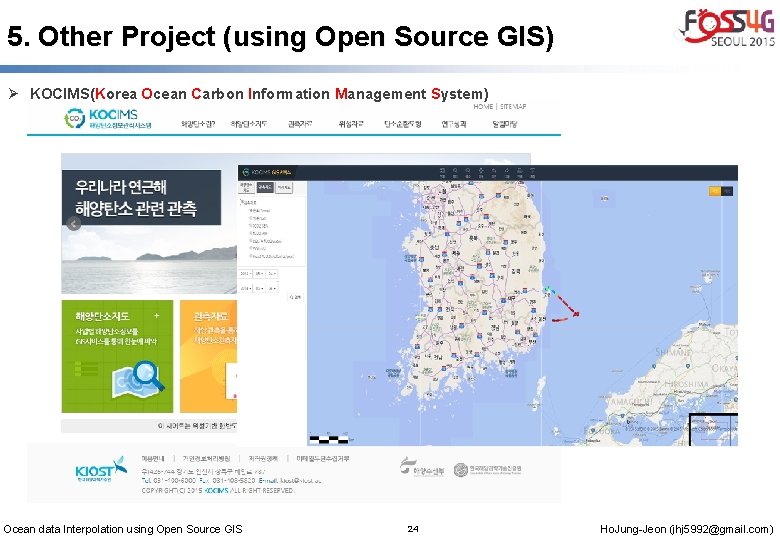
Task: Open the start date day dropdown
Action: pyautogui.click(x=272, y=273)
